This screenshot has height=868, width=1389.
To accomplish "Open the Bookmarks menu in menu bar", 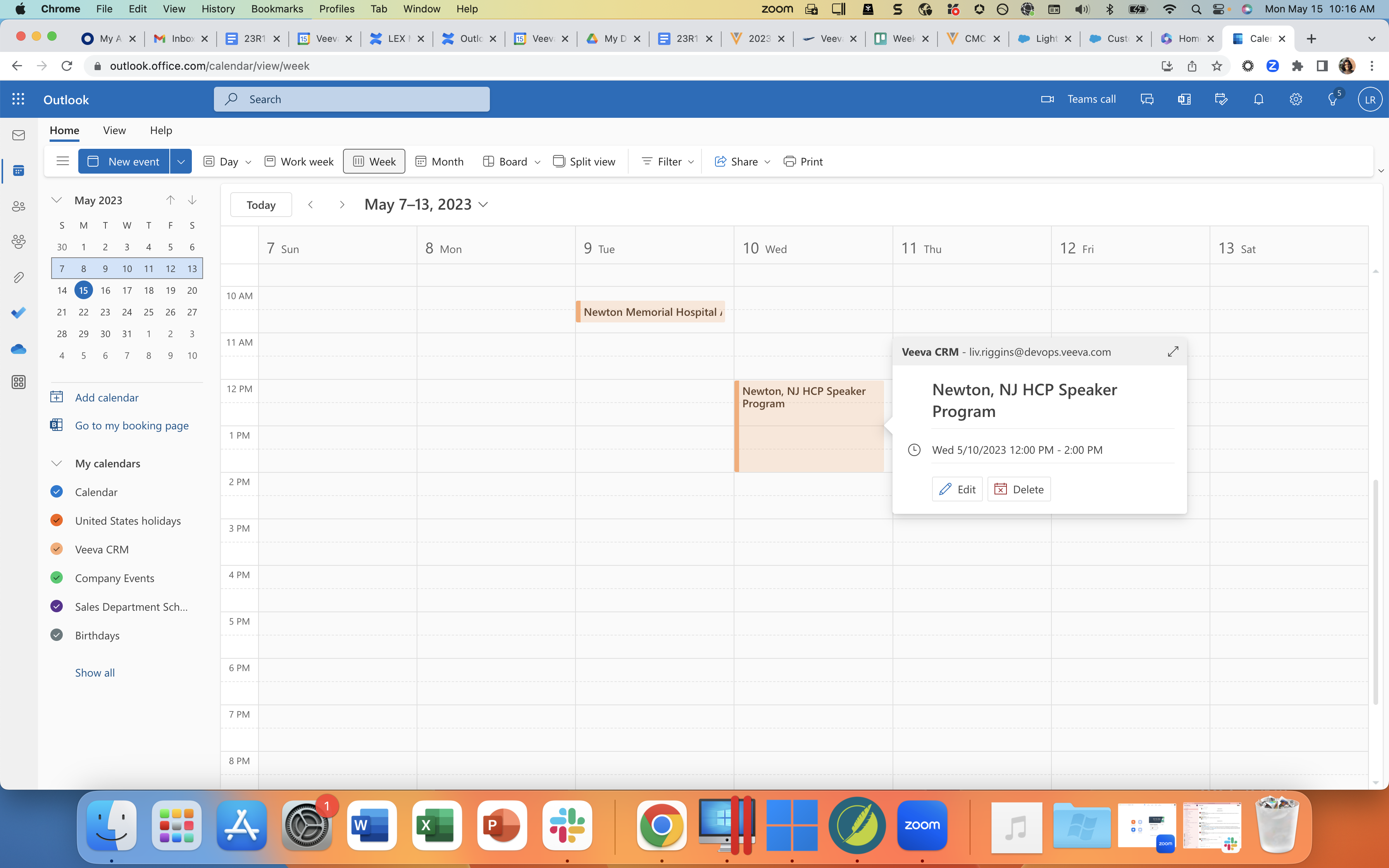I will click(x=277, y=9).
